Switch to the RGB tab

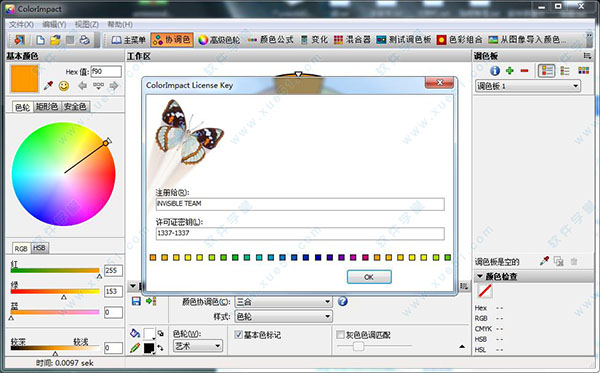coord(21,248)
